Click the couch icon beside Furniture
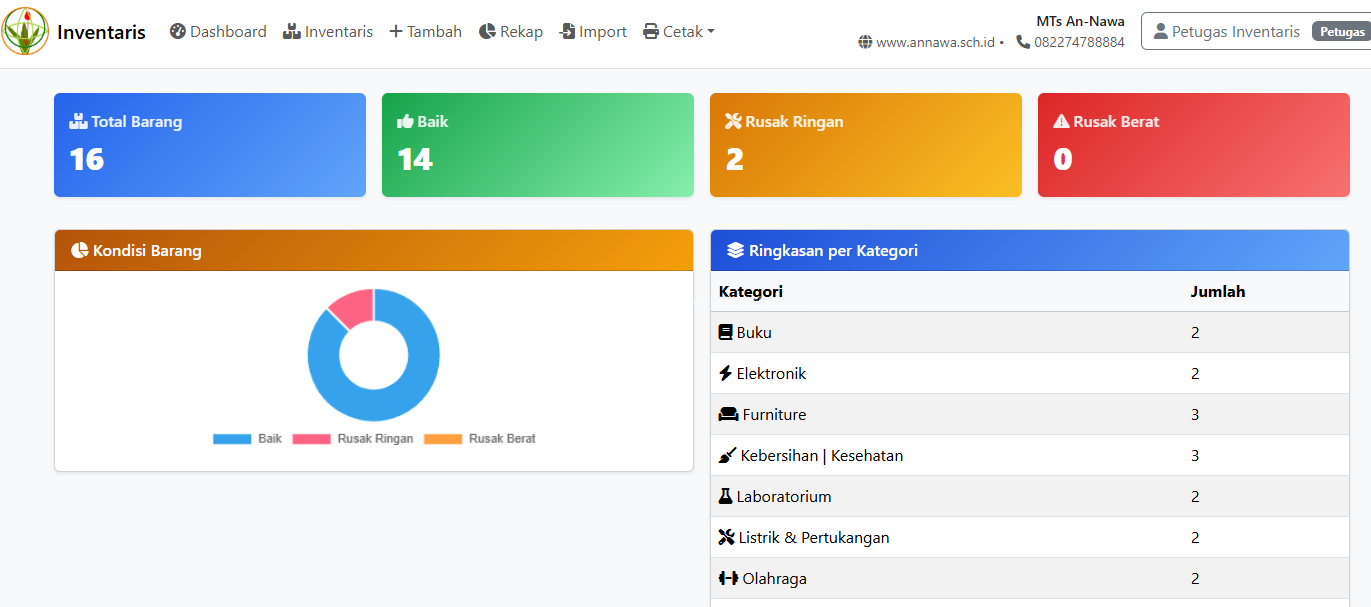Screen dimensions: 1371x607 coord(728,414)
